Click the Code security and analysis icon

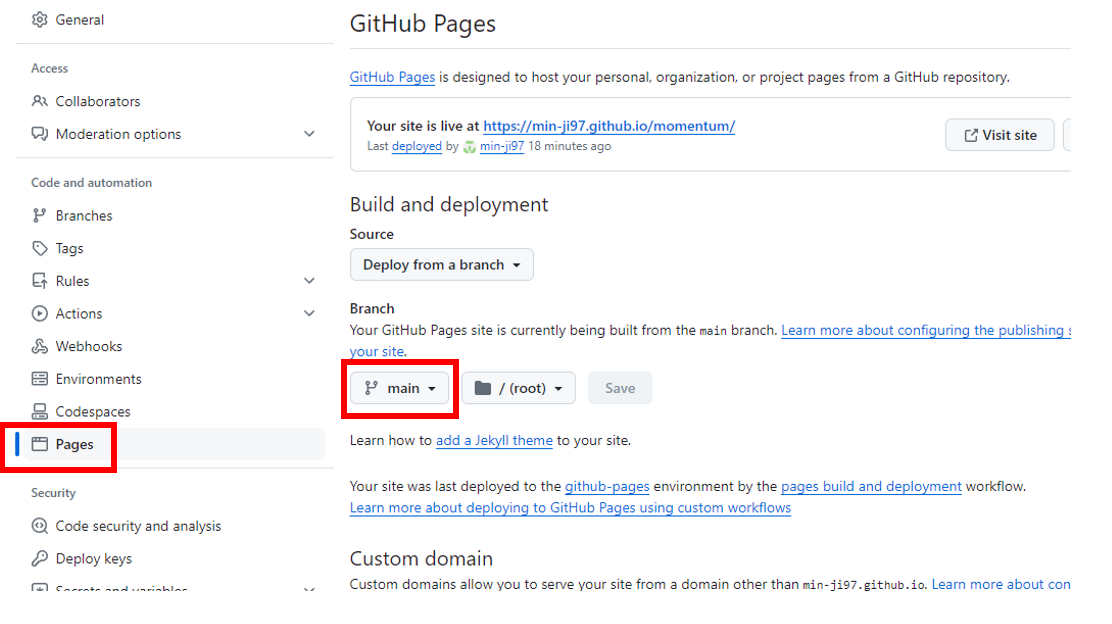(40, 526)
